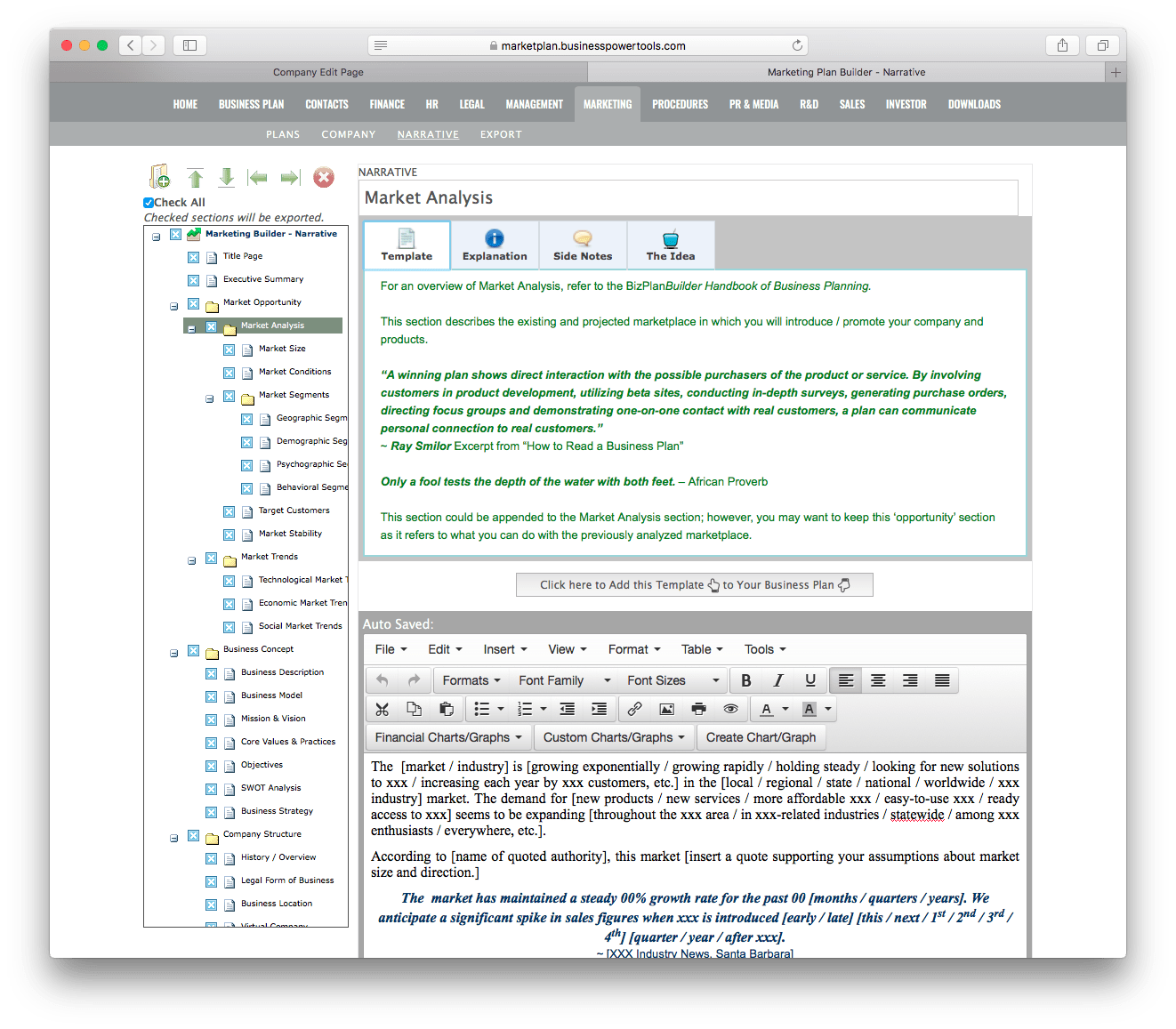
Task: Click the add new section icon
Action: 160,177
